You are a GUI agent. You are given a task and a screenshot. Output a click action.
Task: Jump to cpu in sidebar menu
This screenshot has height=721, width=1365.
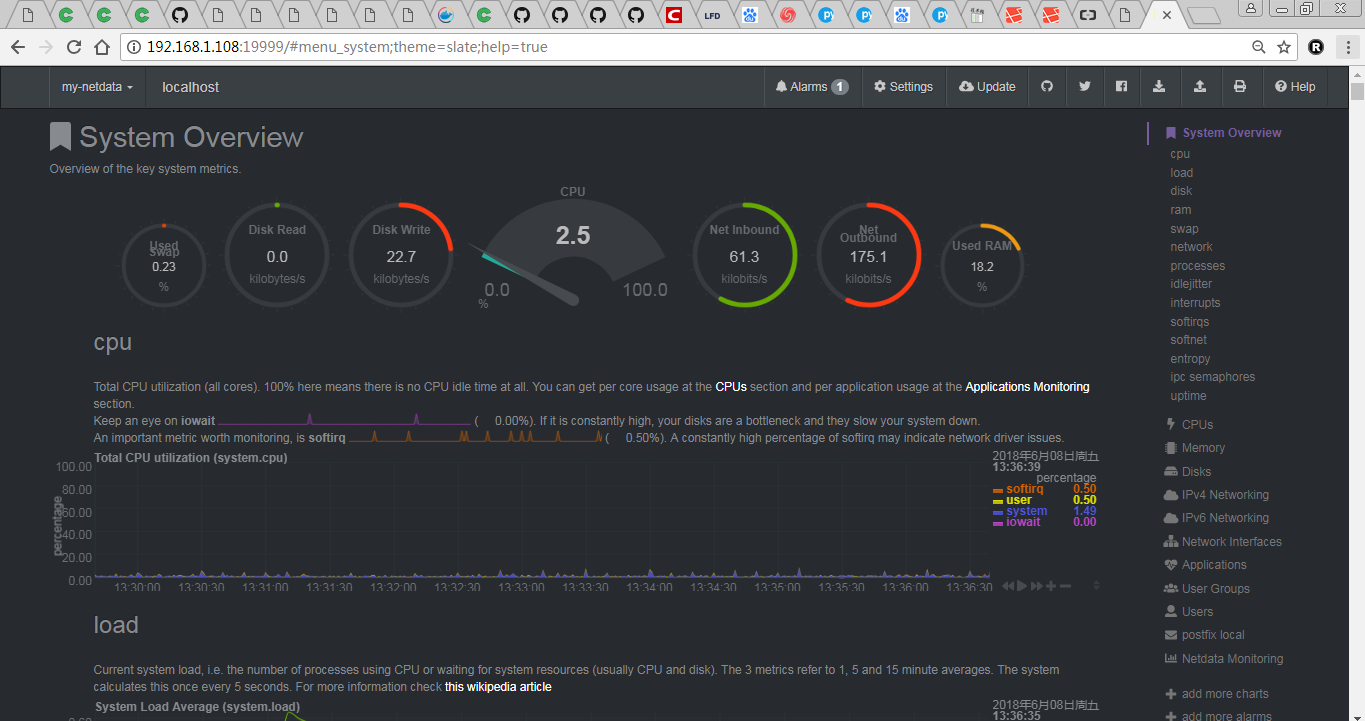(1180, 154)
